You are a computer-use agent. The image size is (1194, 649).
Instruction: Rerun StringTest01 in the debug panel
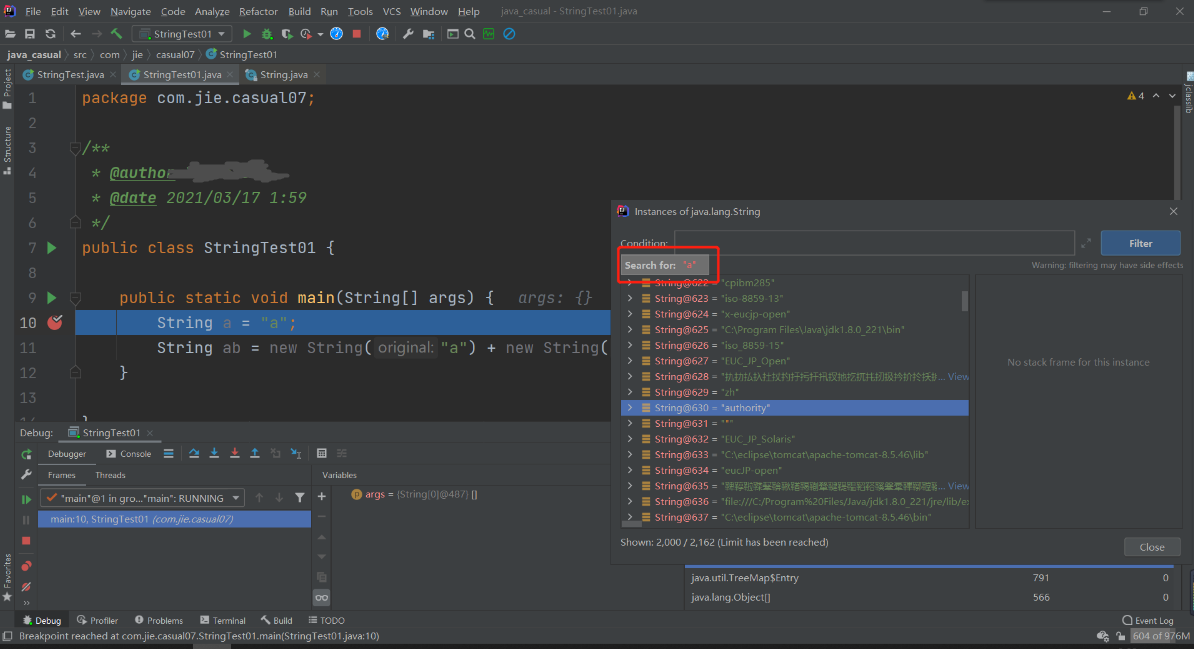26,454
